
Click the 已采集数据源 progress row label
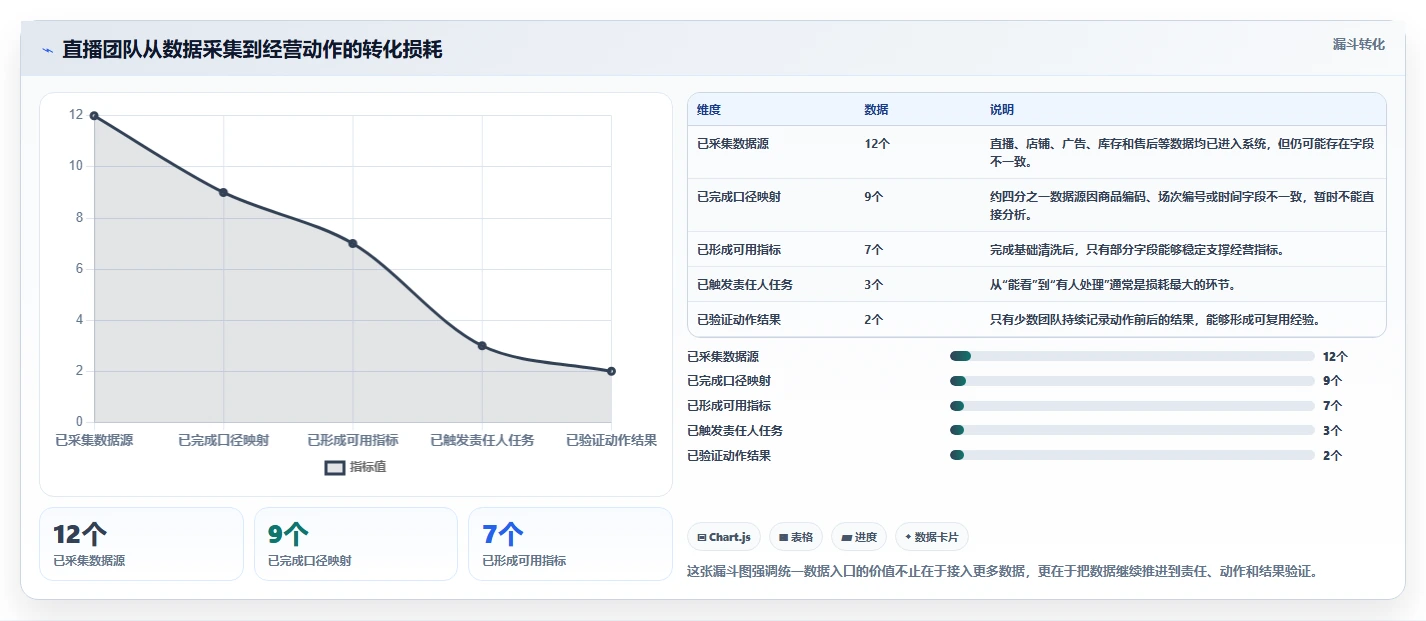click(723, 356)
